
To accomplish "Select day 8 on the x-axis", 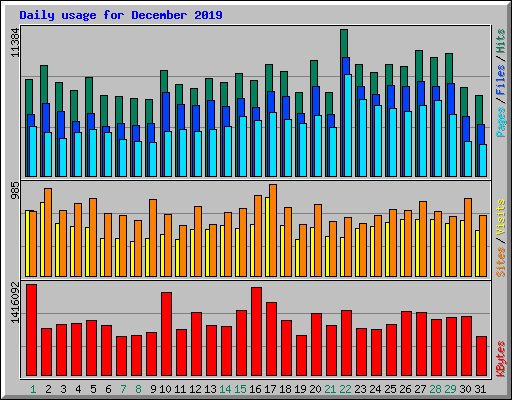I will 138,389.
